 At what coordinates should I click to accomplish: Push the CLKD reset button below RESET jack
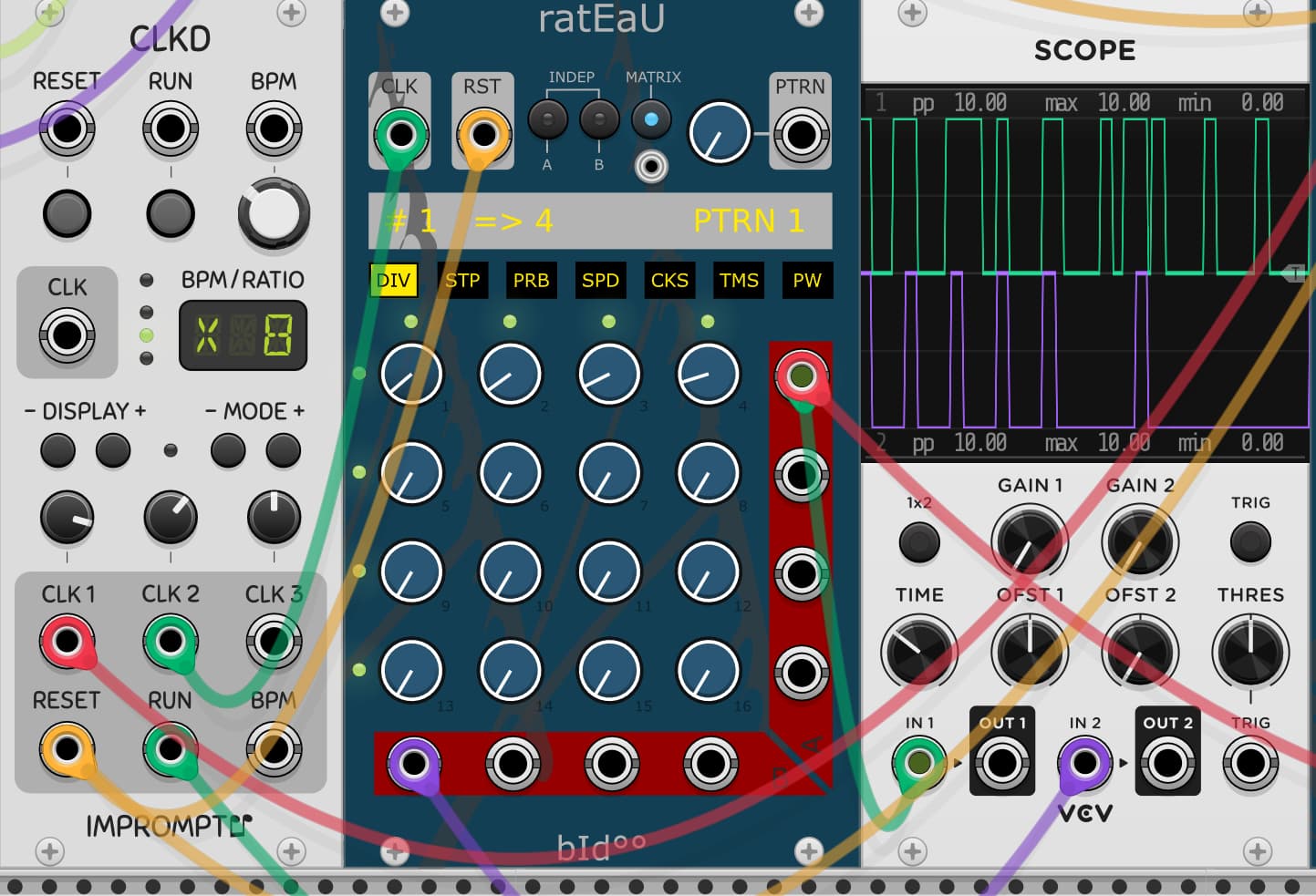[67, 213]
